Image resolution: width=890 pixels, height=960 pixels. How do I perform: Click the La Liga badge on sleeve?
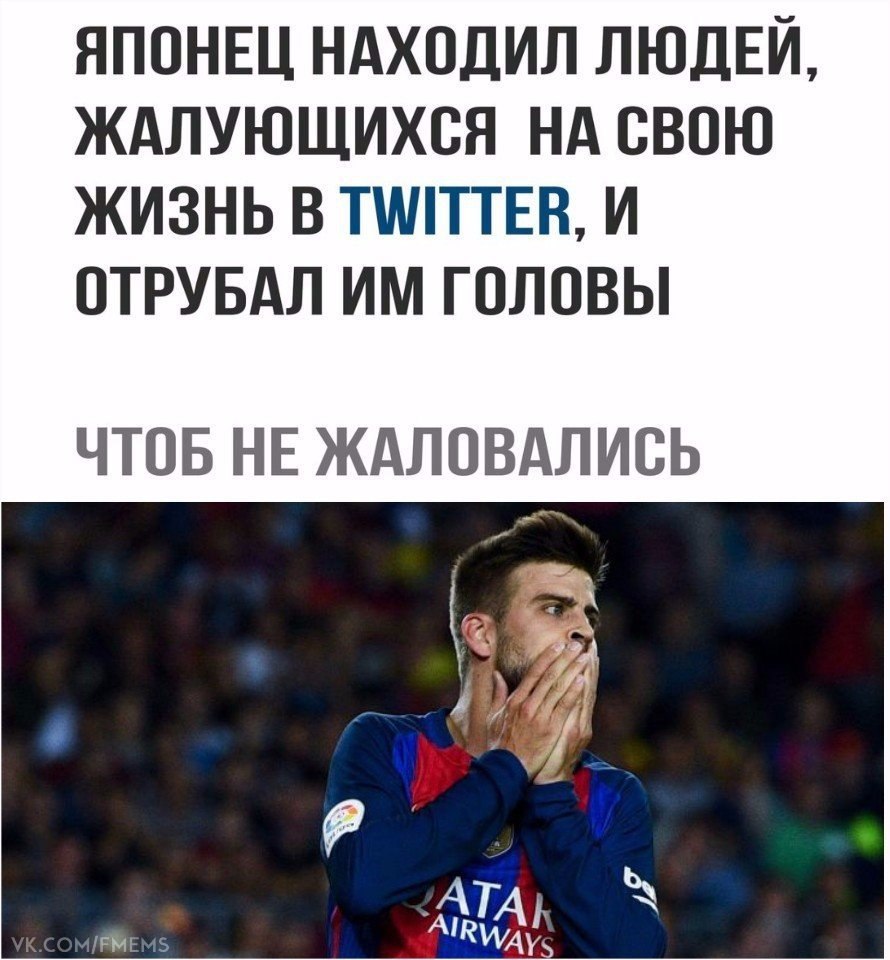(343, 825)
